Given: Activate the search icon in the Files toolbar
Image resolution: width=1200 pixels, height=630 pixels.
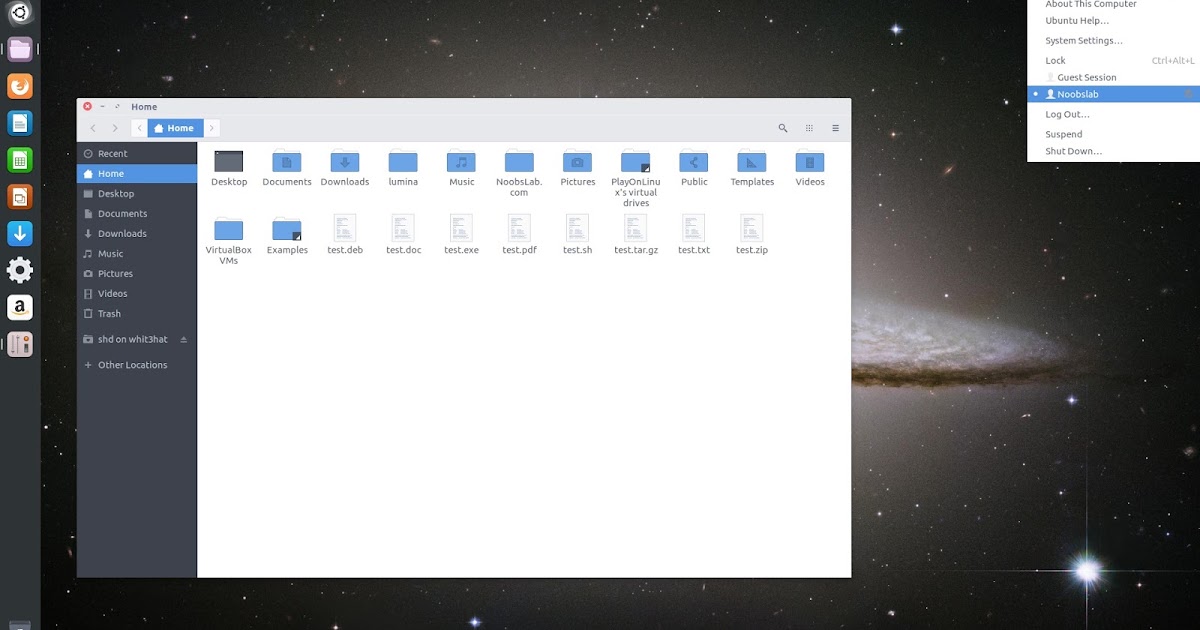Looking at the screenshot, I should (x=783, y=128).
